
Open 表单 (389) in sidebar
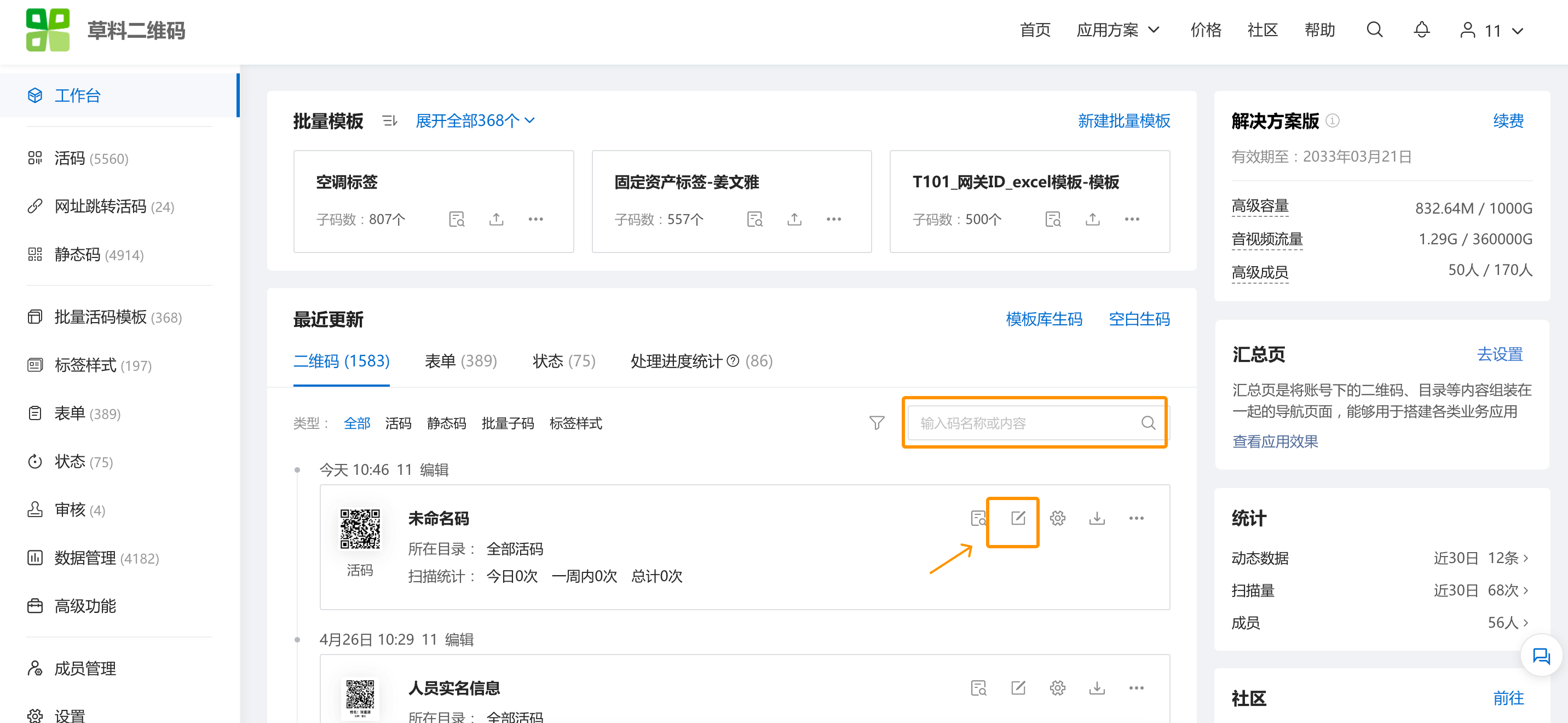tap(87, 414)
